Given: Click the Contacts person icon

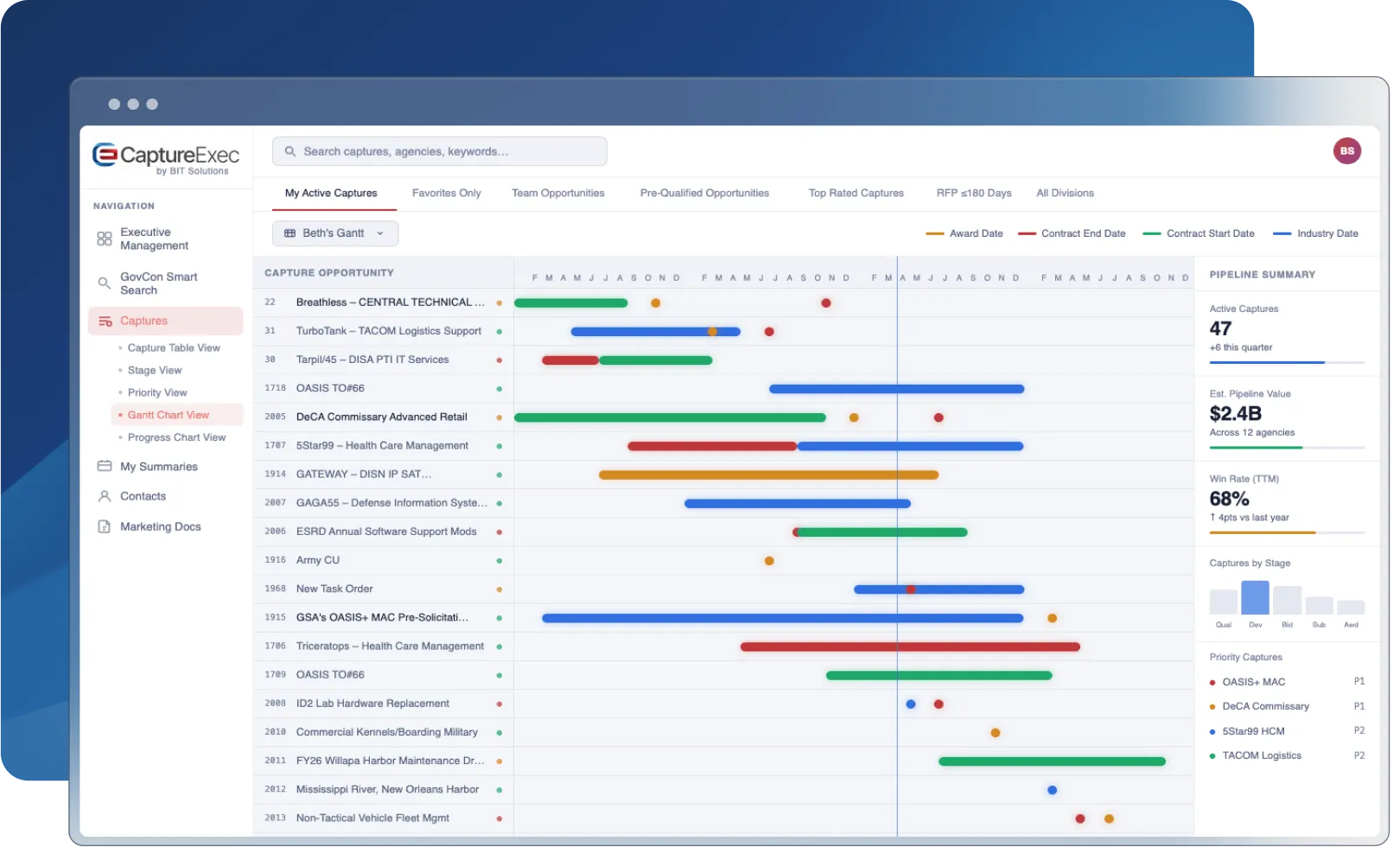Looking at the screenshot, I should [x=105, y=497].
